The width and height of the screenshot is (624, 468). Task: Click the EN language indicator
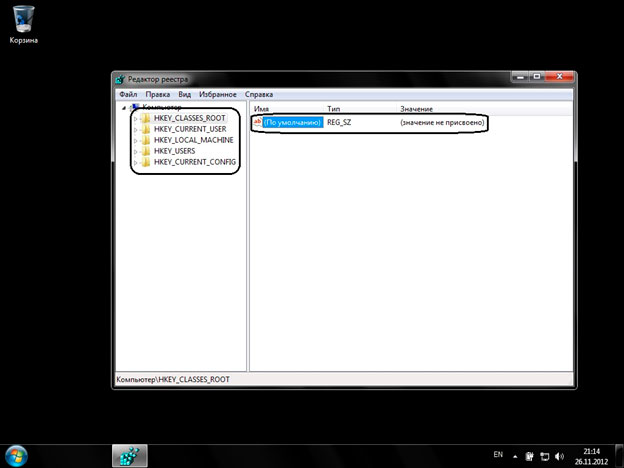pyautogui.click(x=498, y=455)
